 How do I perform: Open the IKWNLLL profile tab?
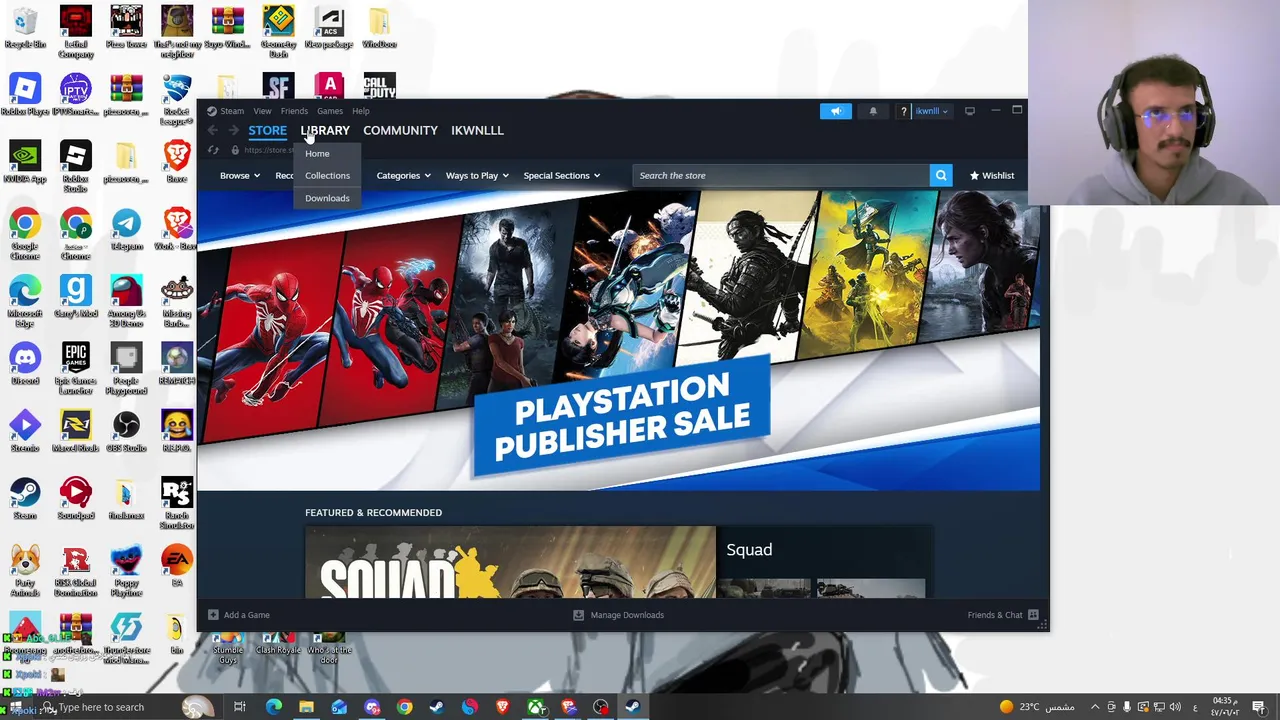coord(477,130)
